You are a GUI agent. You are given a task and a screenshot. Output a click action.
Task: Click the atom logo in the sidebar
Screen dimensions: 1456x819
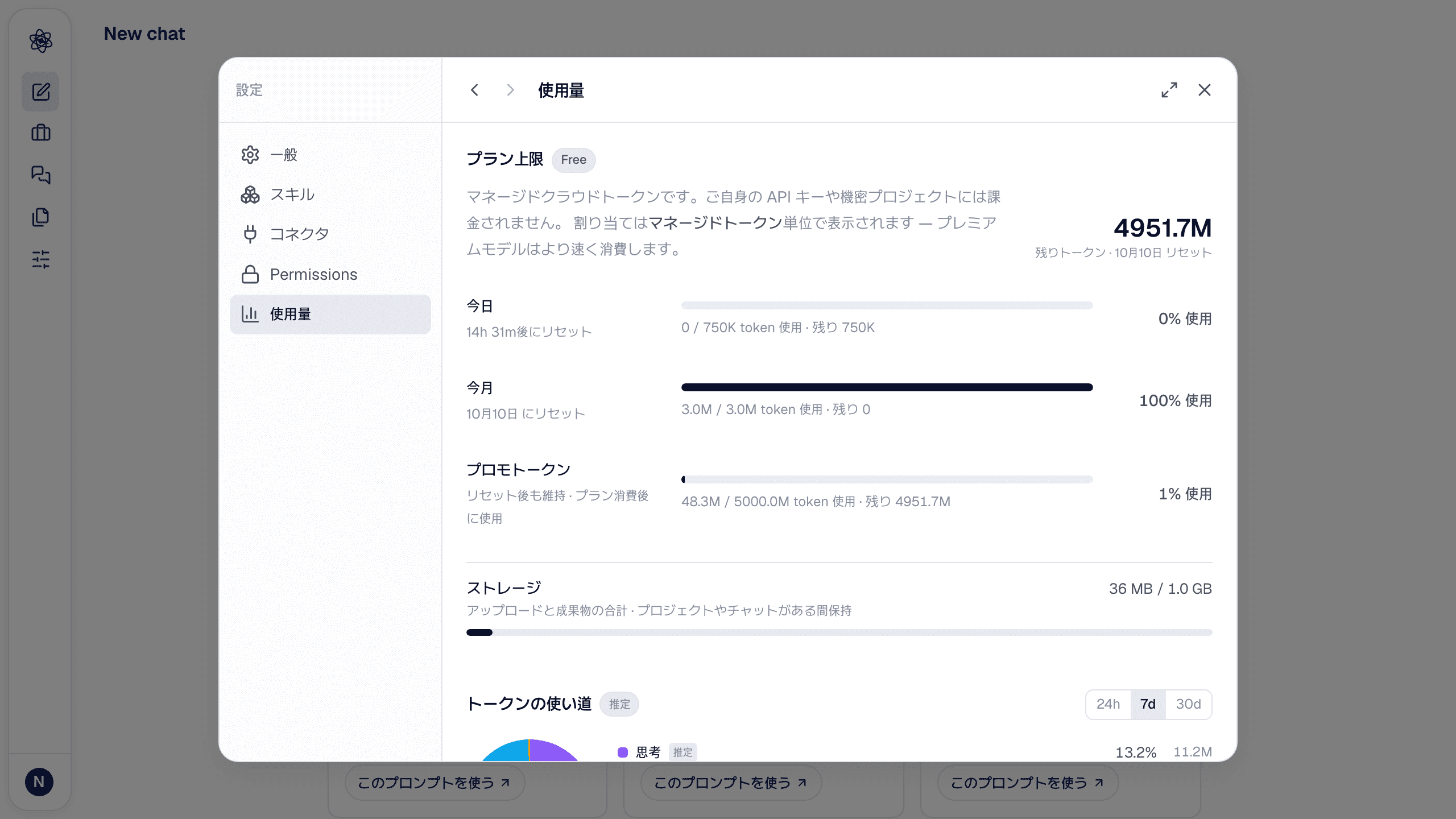click(x=40, y=41)
